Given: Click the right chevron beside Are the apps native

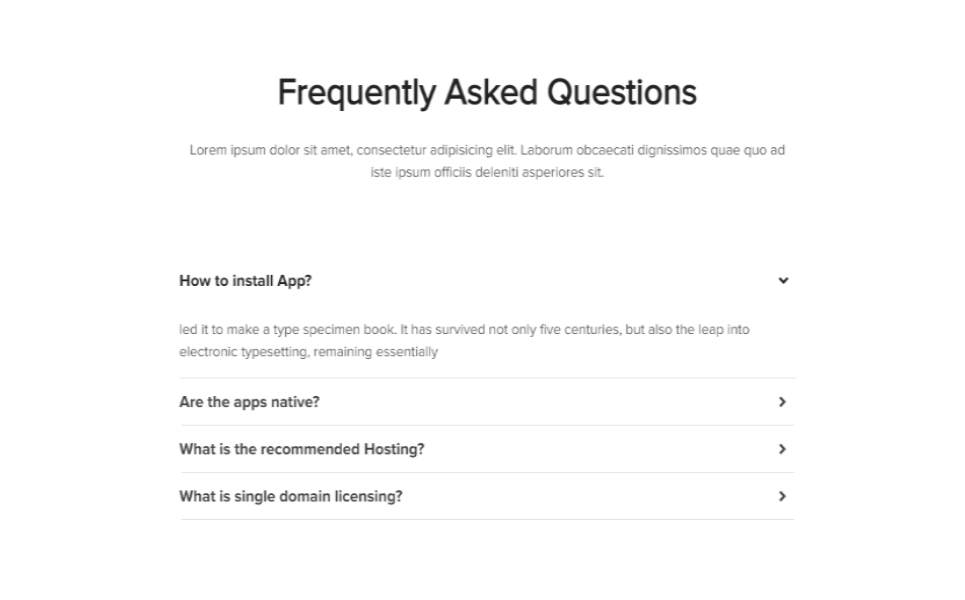Looking at the screenshot, I should tap(782, 402).
